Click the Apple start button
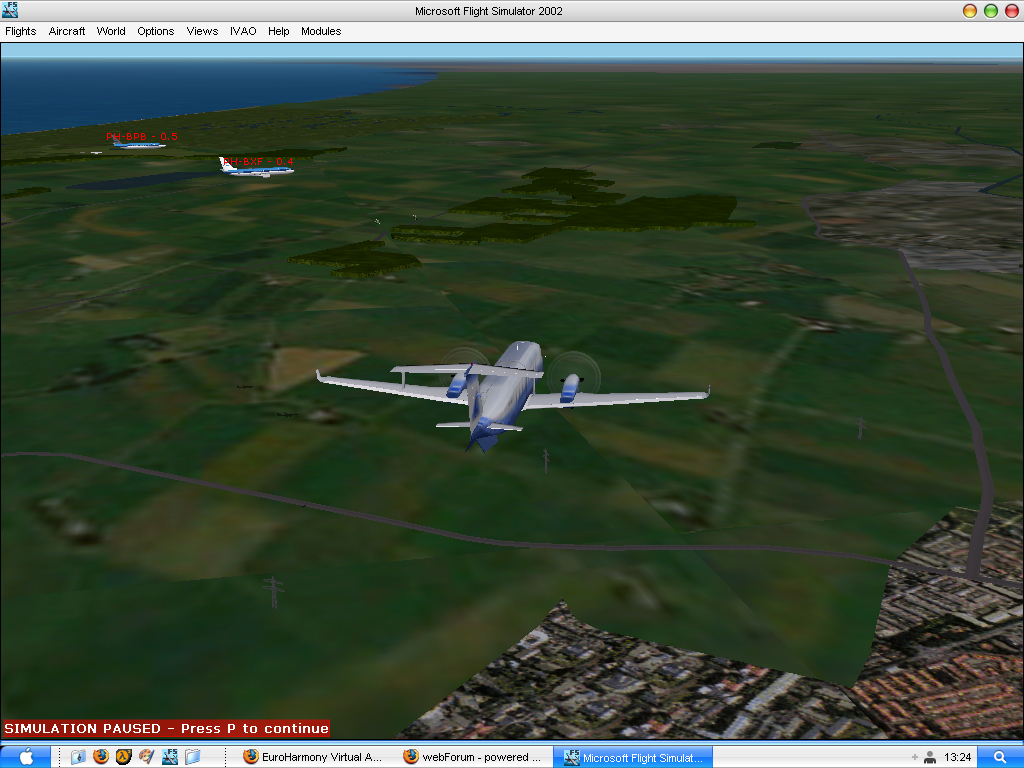The image size is (1024, 768). 25,757
